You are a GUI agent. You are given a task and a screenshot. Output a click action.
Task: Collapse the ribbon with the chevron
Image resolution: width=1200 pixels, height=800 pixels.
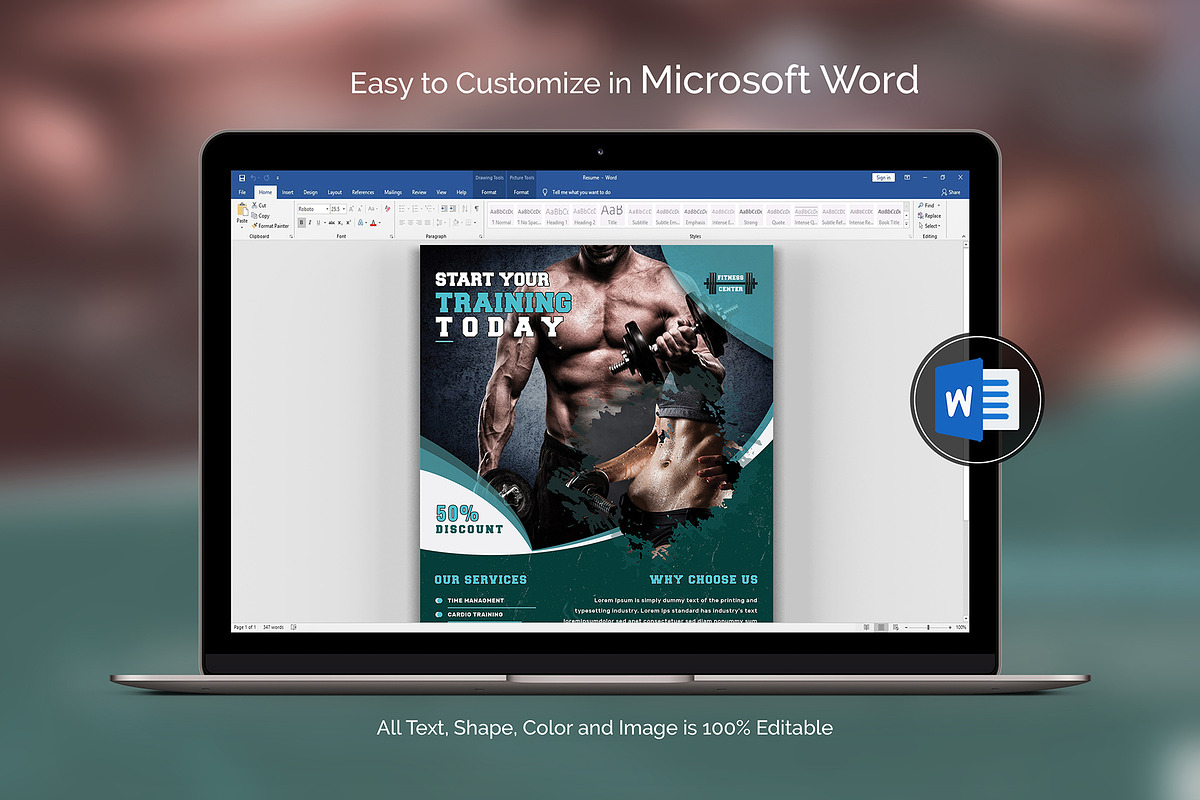964,236
